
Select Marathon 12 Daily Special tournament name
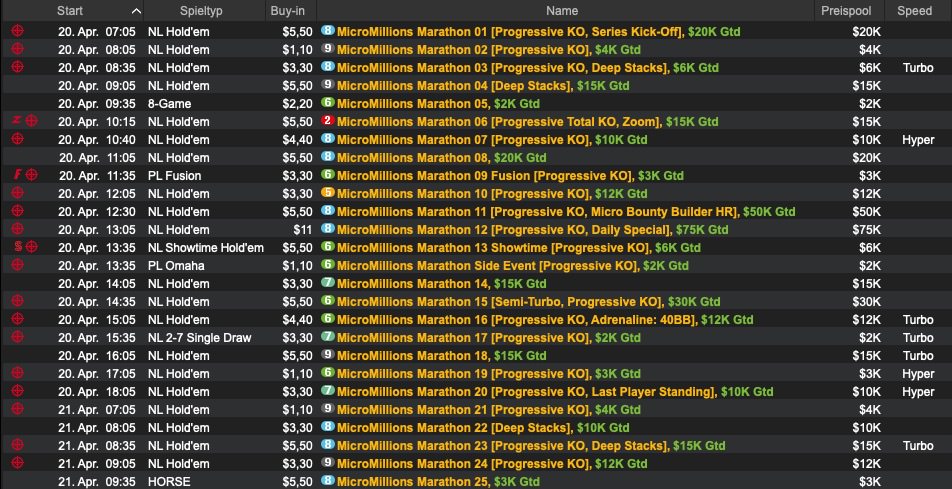click(x=532, y=229)
